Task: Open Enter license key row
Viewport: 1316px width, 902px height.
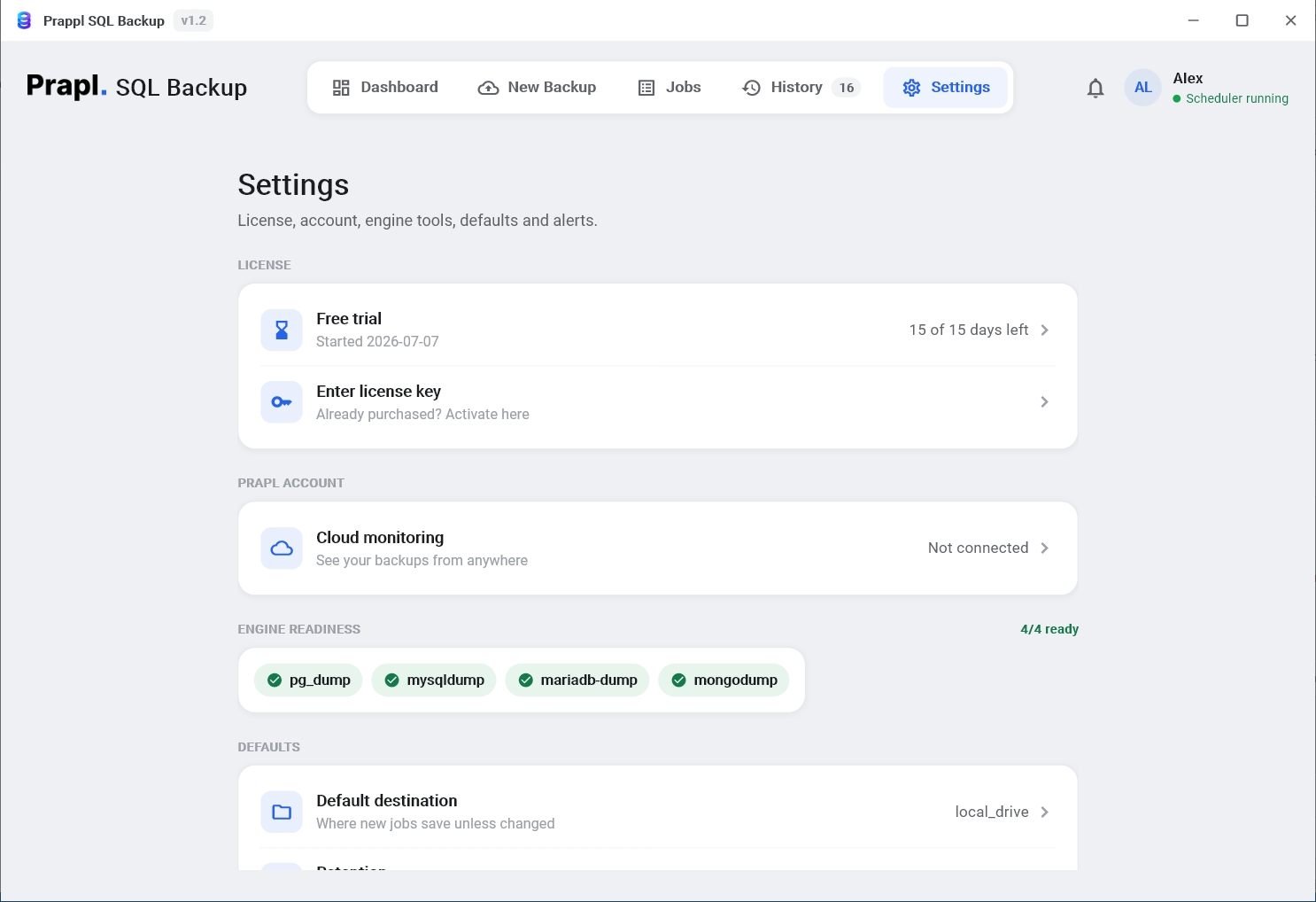Action: click(658, 402)
